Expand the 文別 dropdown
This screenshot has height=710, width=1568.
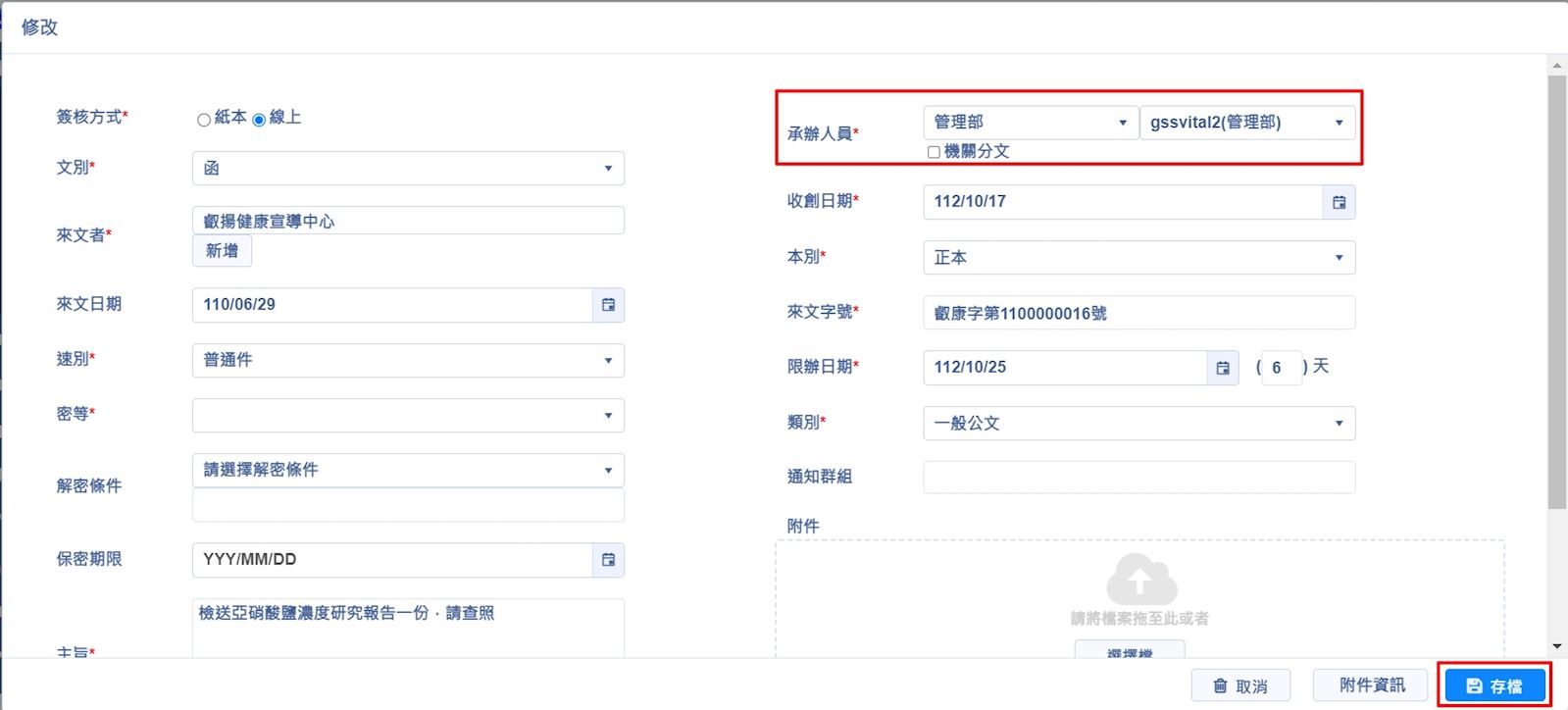click(408, 169)
